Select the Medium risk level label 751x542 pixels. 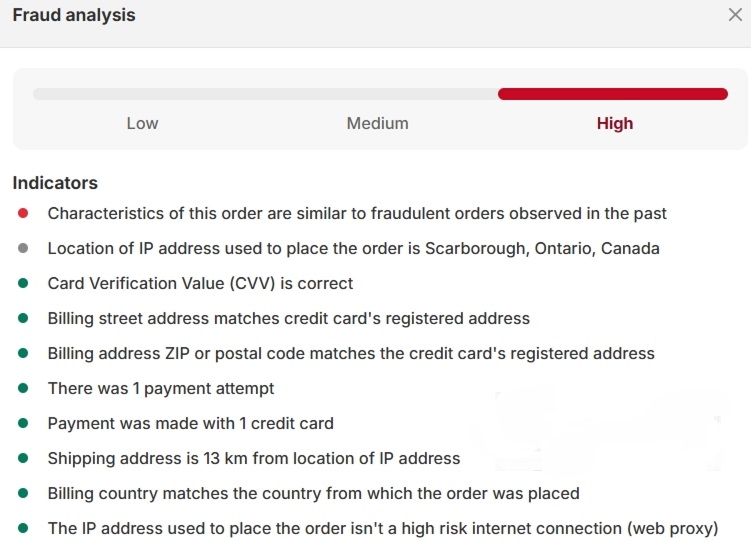pyautogui.click(x=377, y=124)
